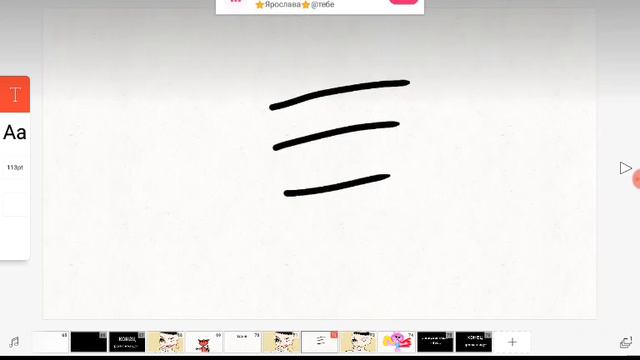This screenshot has width=640, height=360.
Task: Select blank white frame 65 thumbnail
Action: pyautogui.click(x=51, y=342)
